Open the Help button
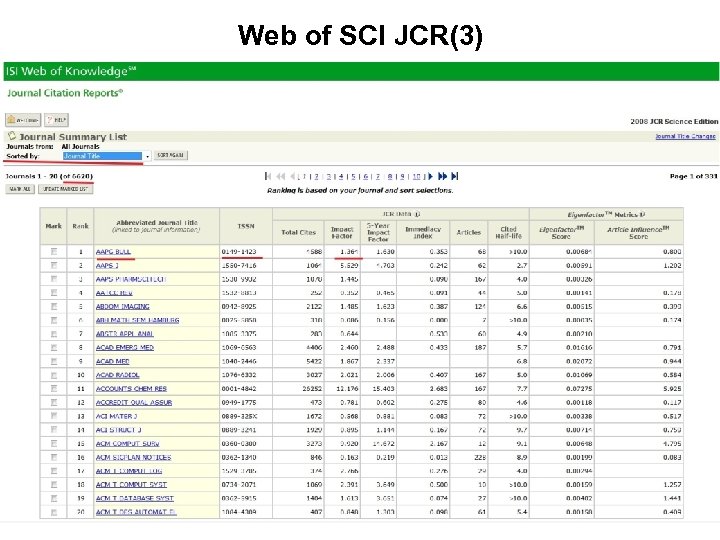The height and width of the screenshot is (540, 720). point(56,120)
